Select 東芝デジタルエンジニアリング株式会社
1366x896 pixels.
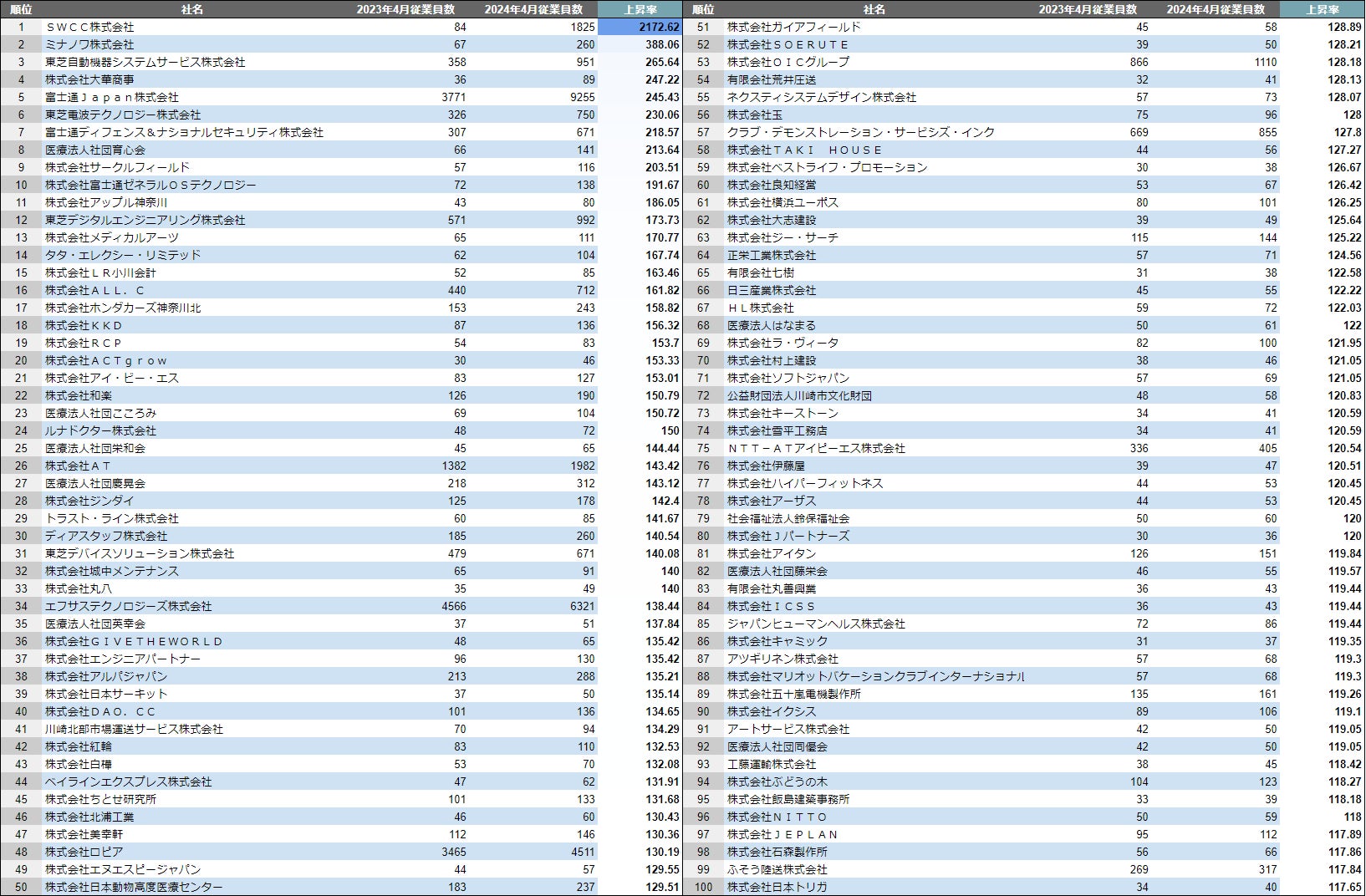145,220
